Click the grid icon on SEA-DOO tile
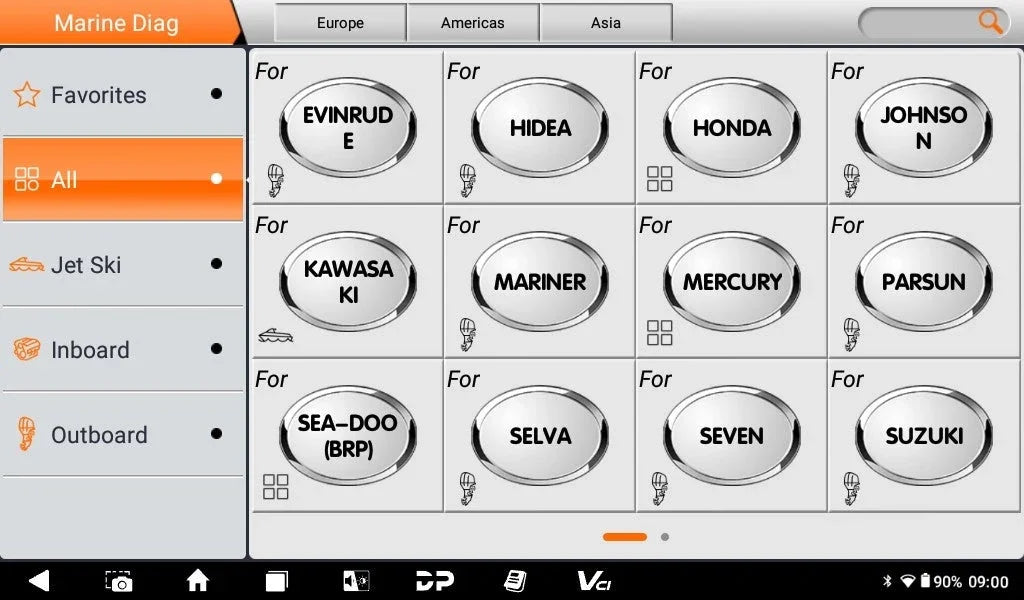This screenshot has height=600, width=1024. tap(276, 486)
